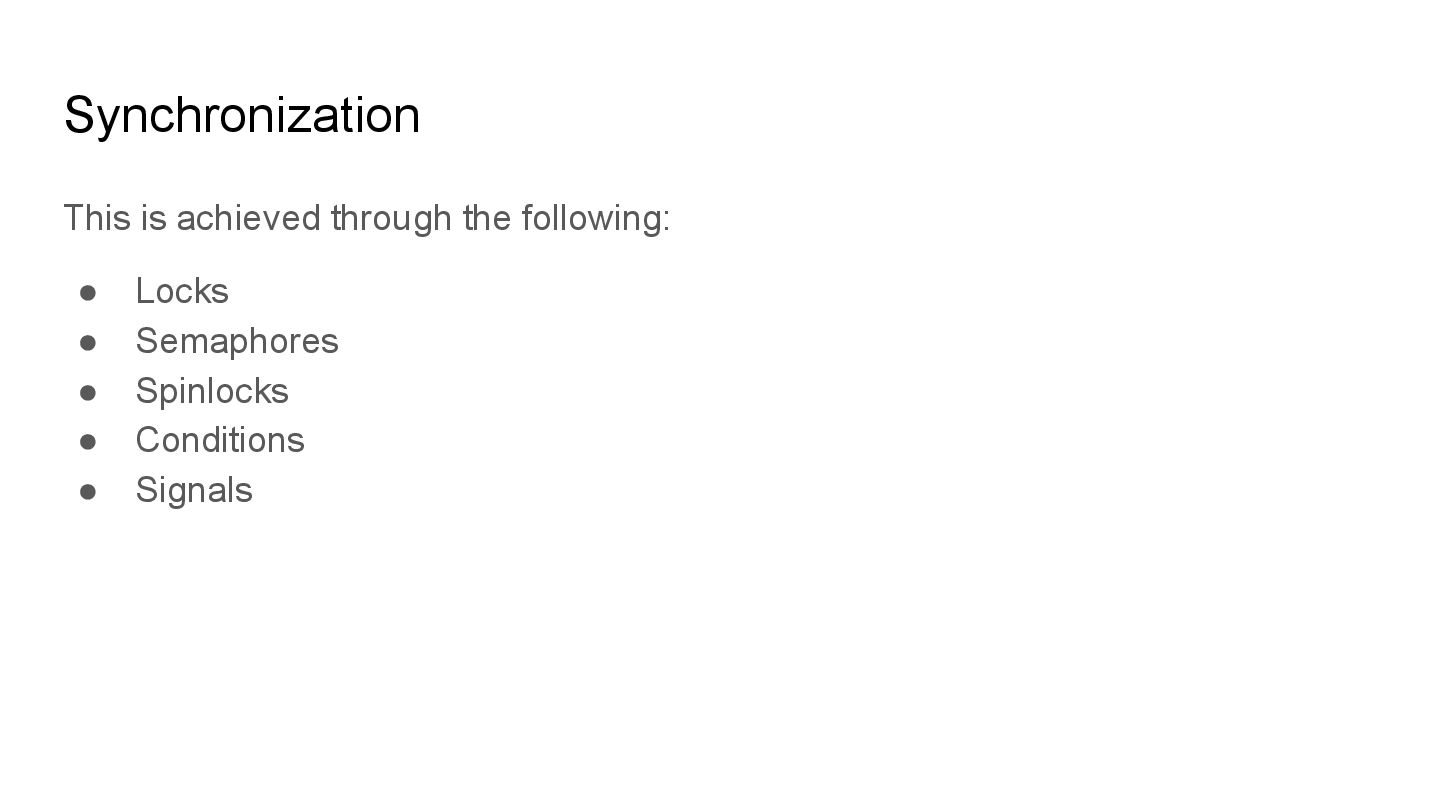Screen dimensions: 1440x810
Task: Click the bullet dot beside Conditions
Action: (x=88, y=441)
